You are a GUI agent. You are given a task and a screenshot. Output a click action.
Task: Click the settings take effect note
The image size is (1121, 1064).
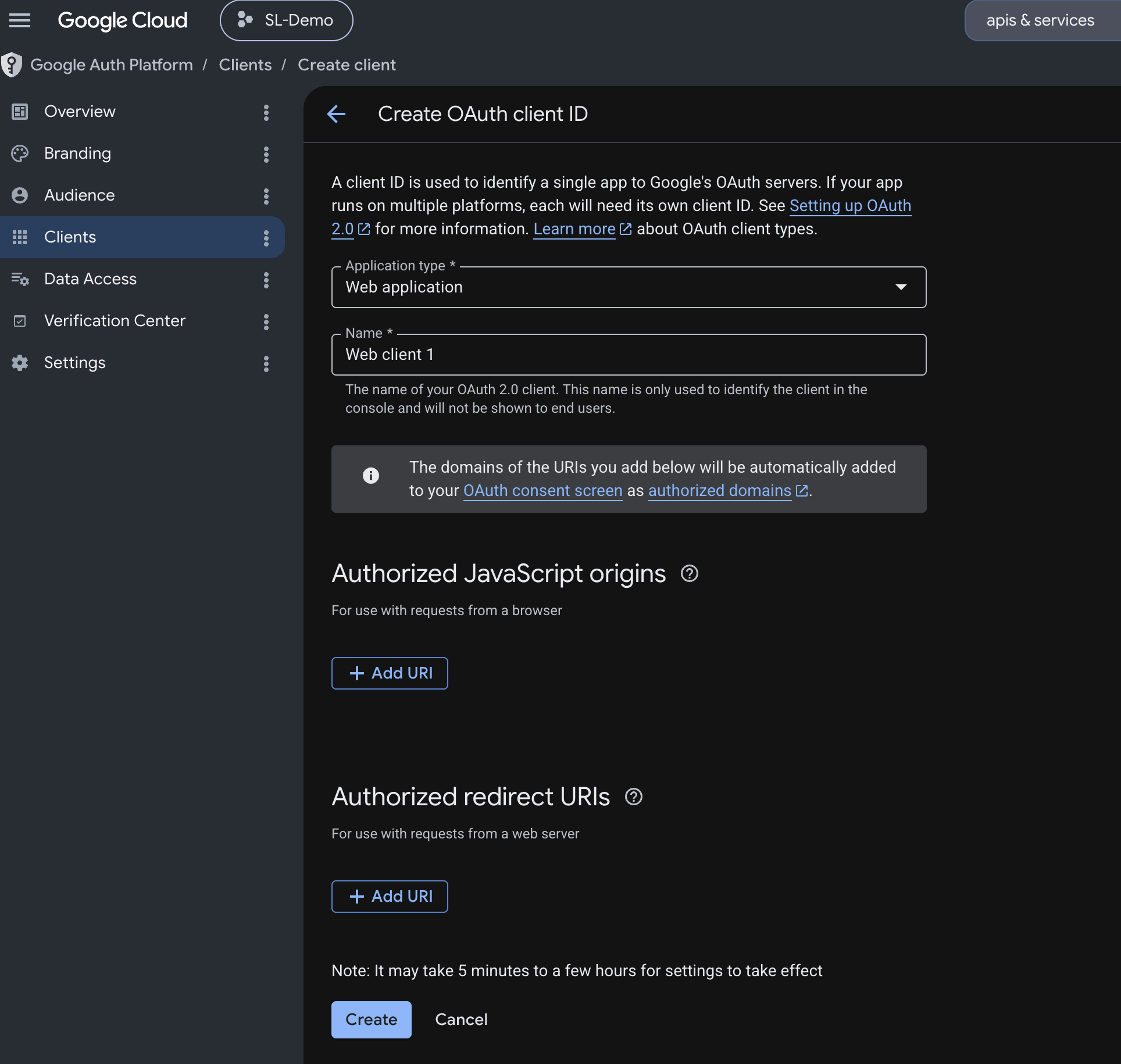click(577, 971)
